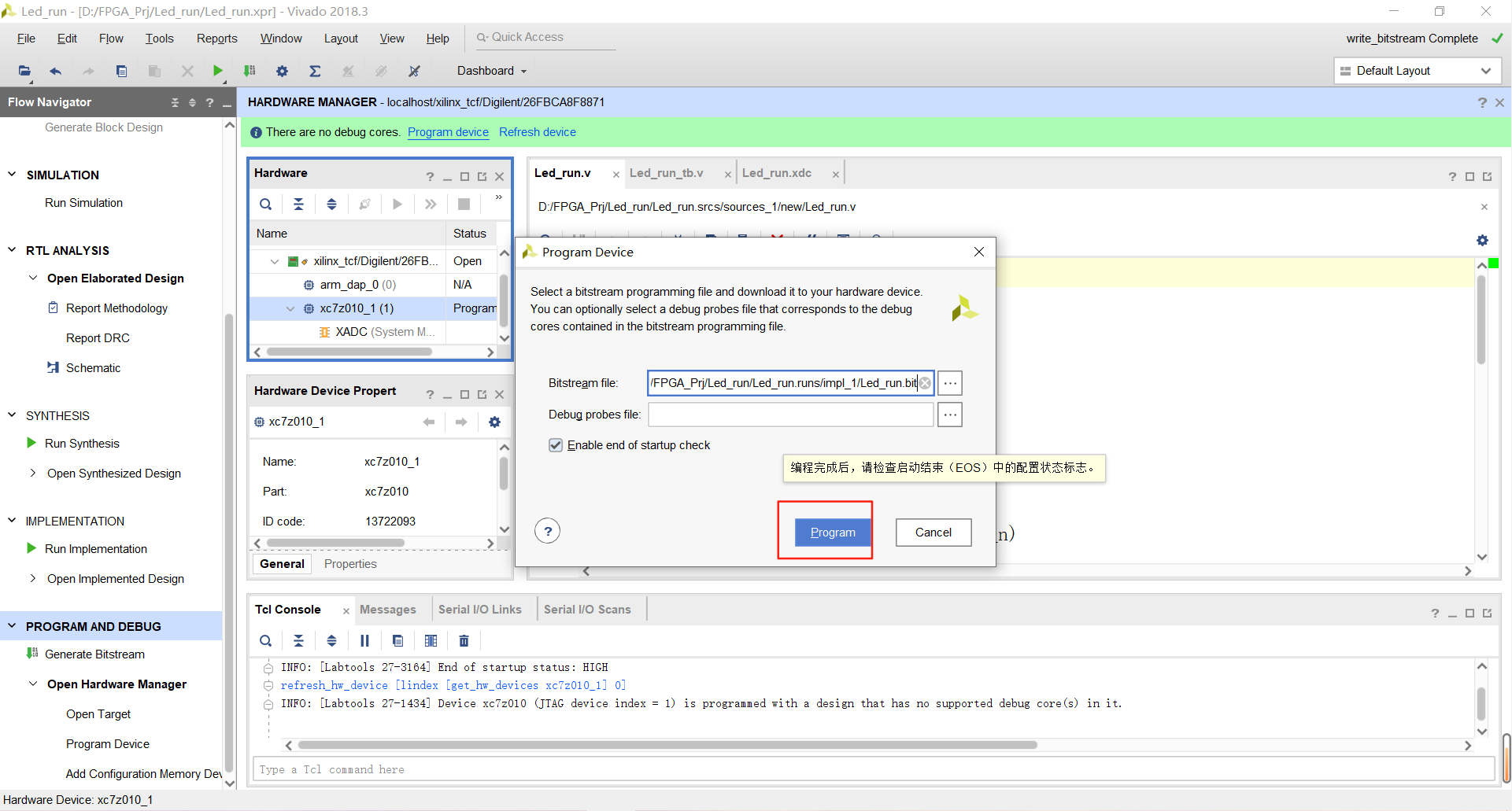The image size is (1512, 811).
Task: Click the Undo arrow in main toolbar
Action: point(55,71)
